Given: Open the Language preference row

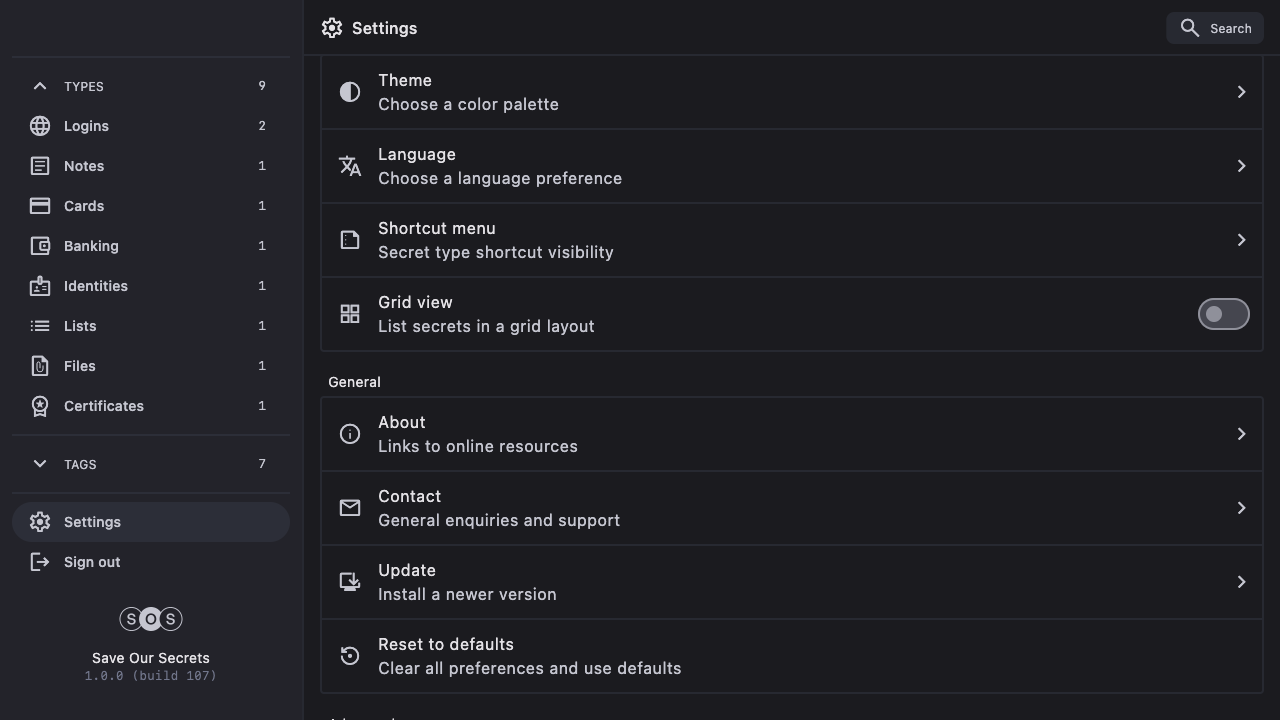Looking at the screenshot, I should 791,166.
